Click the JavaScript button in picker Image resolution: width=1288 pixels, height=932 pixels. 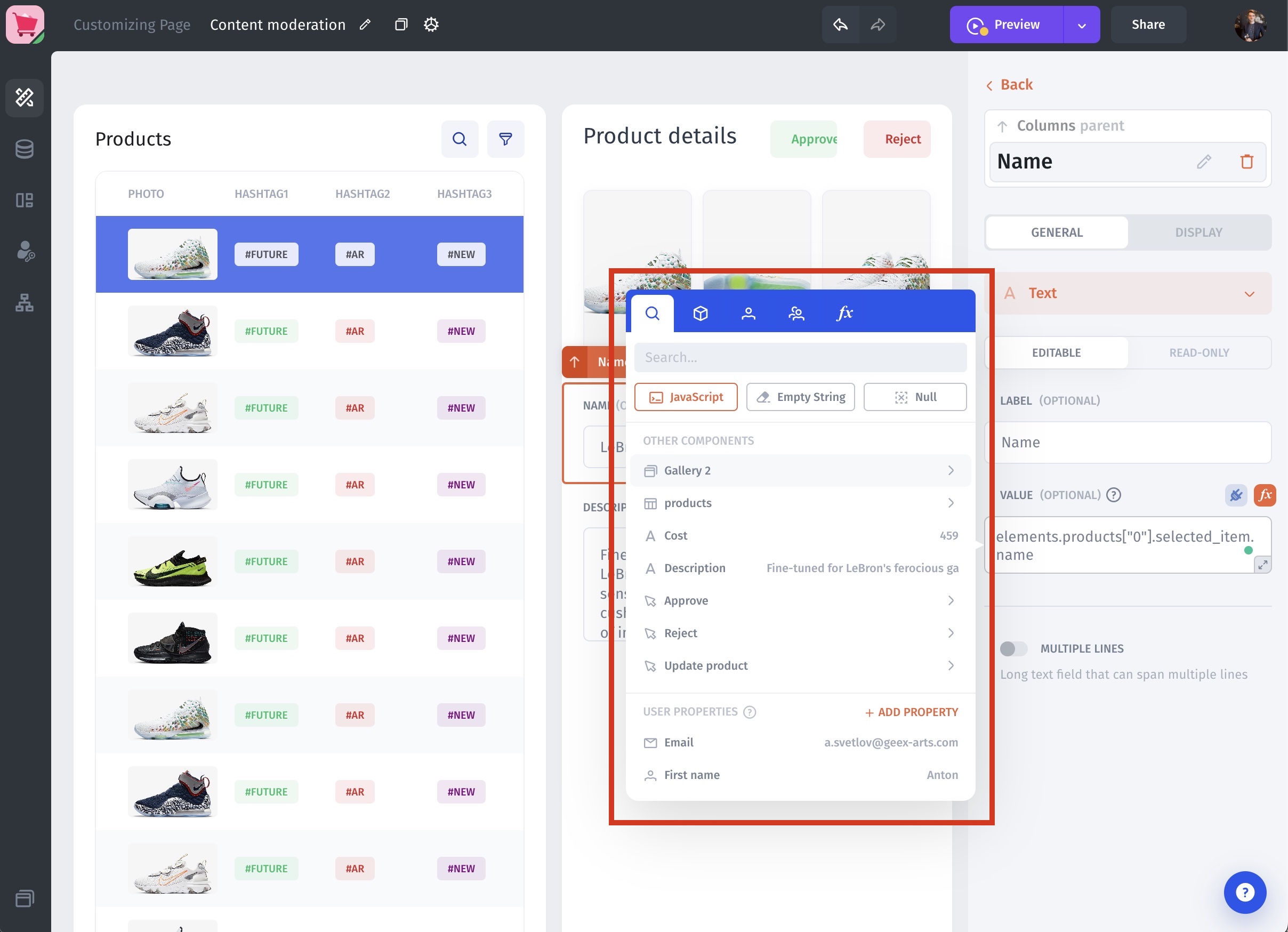(x=686, y=397)
